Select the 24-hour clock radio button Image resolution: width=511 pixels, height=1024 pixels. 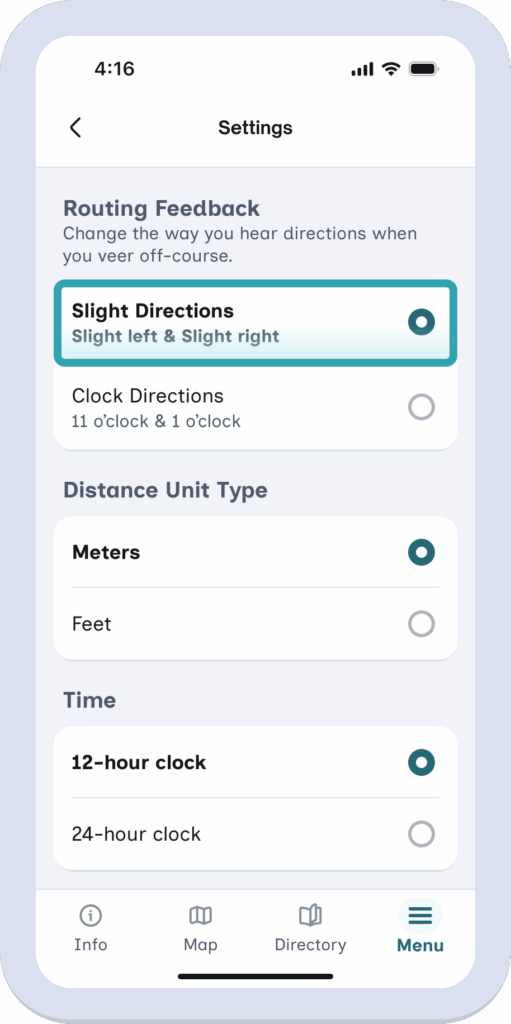(x=421, y=834)
